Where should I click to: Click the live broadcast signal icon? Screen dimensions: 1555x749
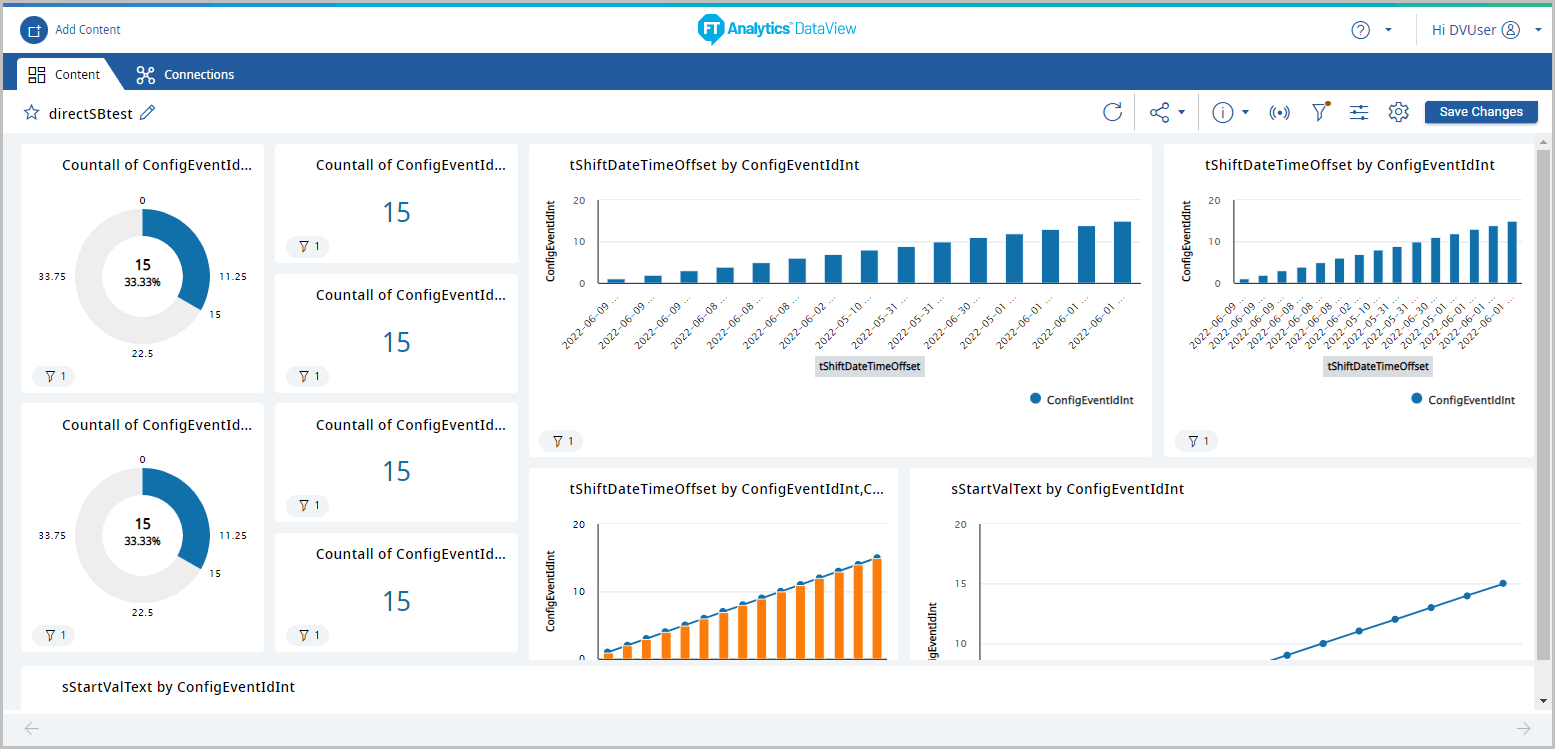tap(1279, 112)
